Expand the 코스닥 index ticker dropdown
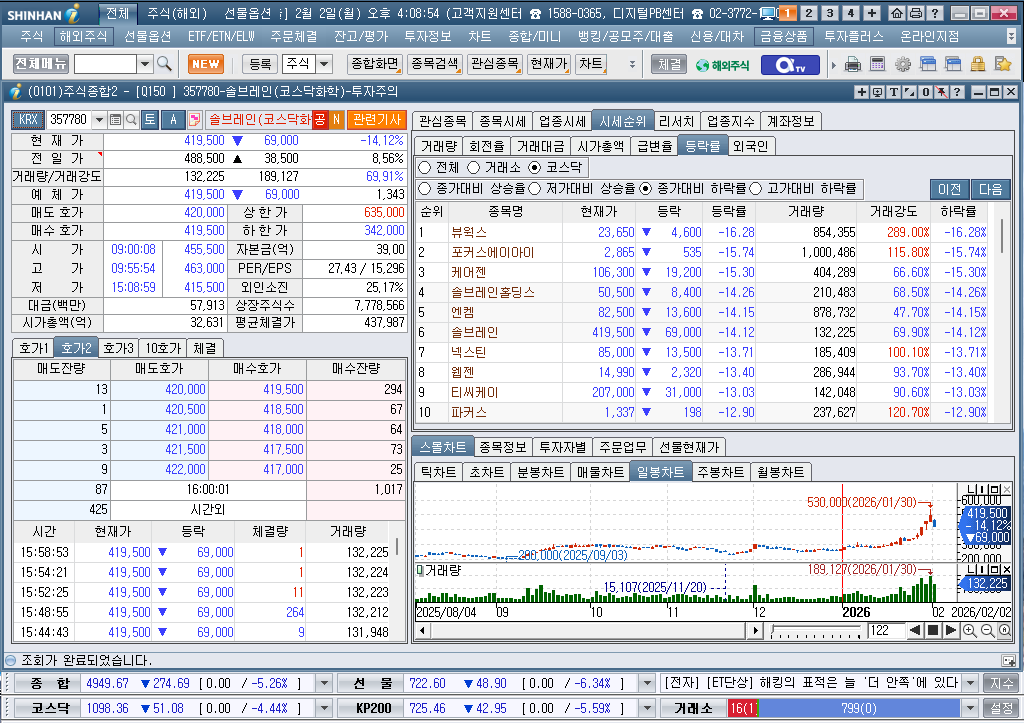 [x=324, y=708]
